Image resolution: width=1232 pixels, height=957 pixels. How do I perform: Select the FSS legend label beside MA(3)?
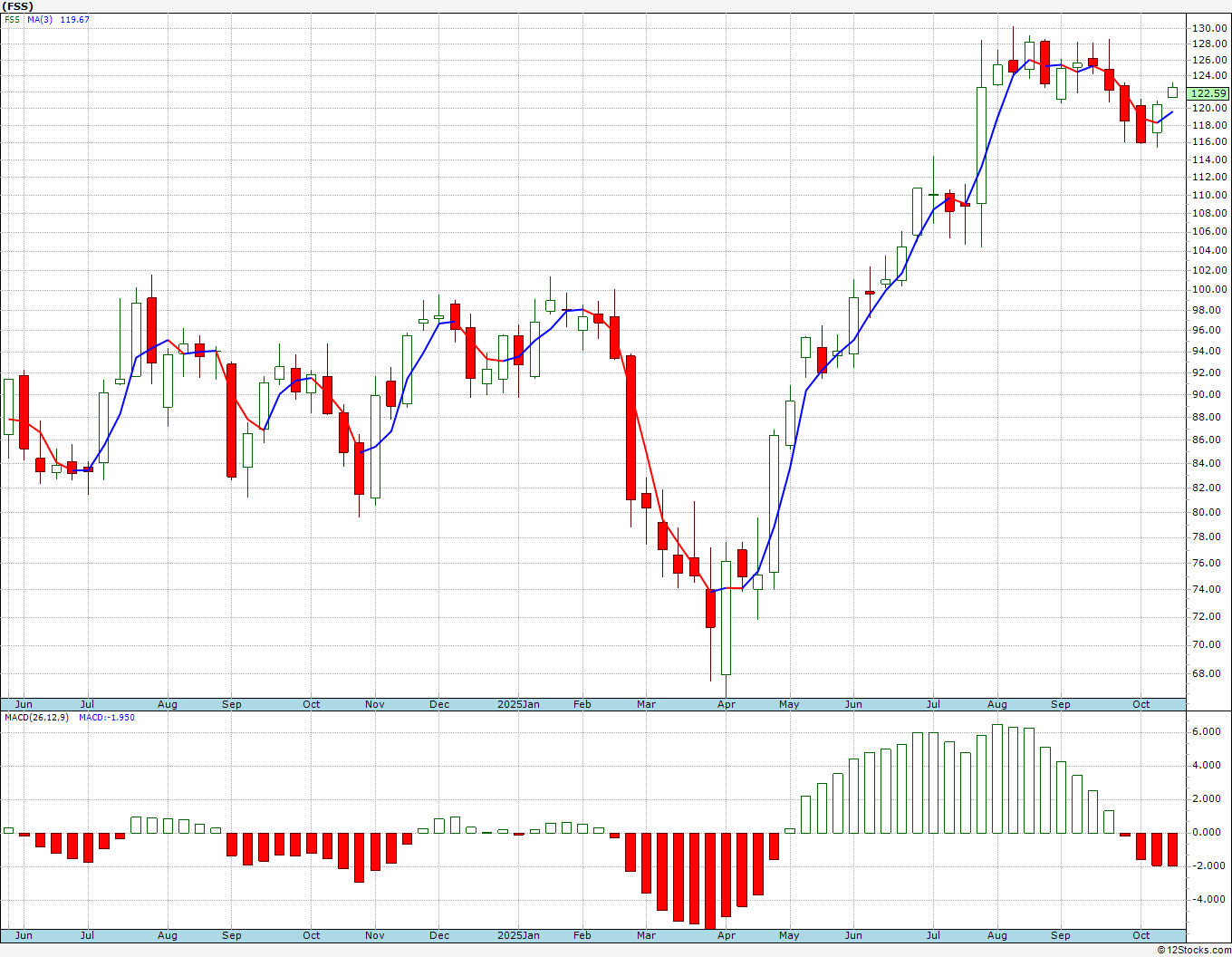point(13,19)
